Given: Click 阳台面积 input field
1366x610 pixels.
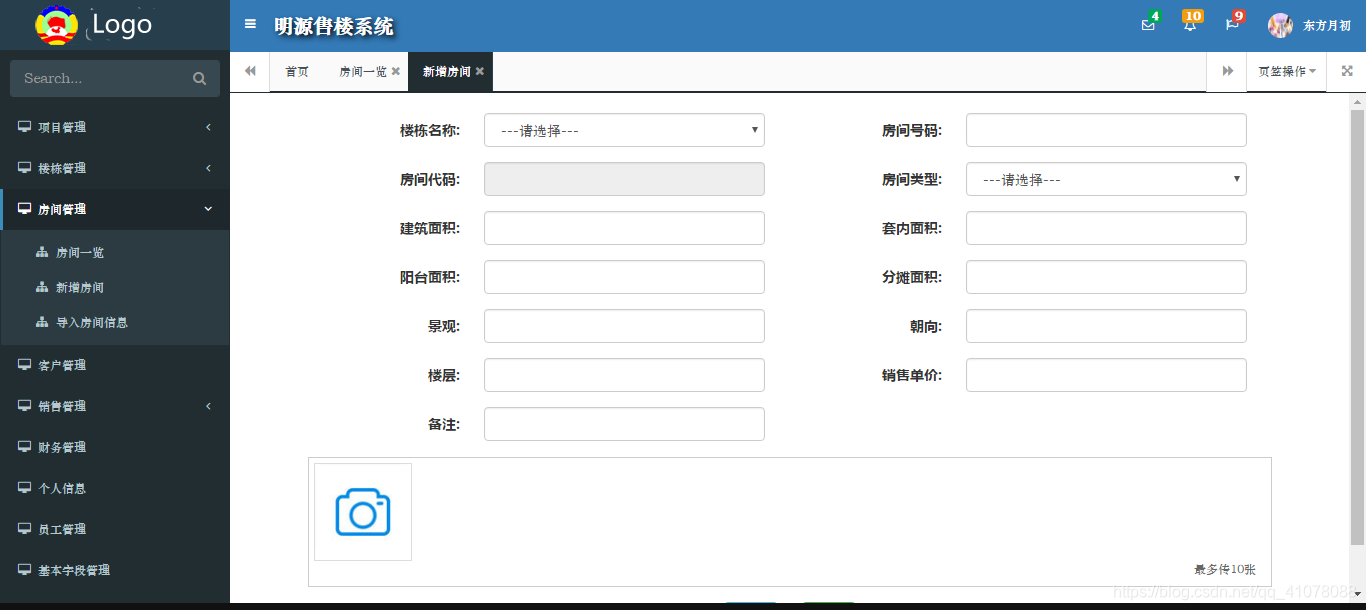Looking at the screenshot, I should (x=624, y=277).
